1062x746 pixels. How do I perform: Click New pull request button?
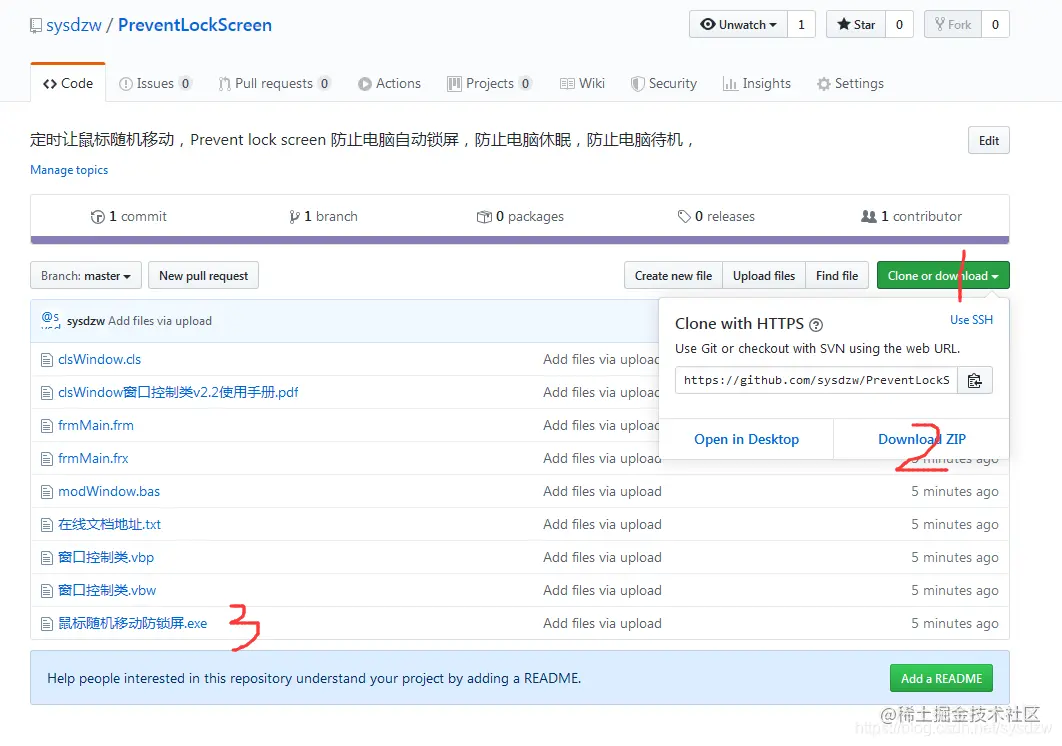pos(203,276)
